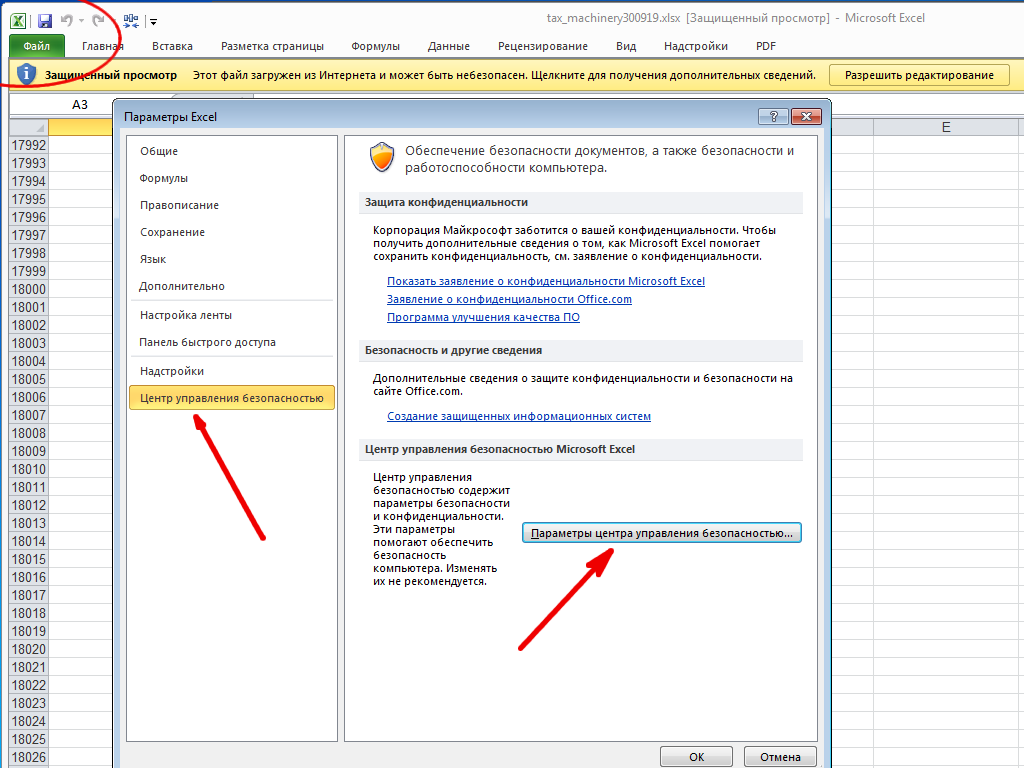Switch to the Формулы ribbon tab
Screen dimensions: 1024x768
(x=375, y=46)
